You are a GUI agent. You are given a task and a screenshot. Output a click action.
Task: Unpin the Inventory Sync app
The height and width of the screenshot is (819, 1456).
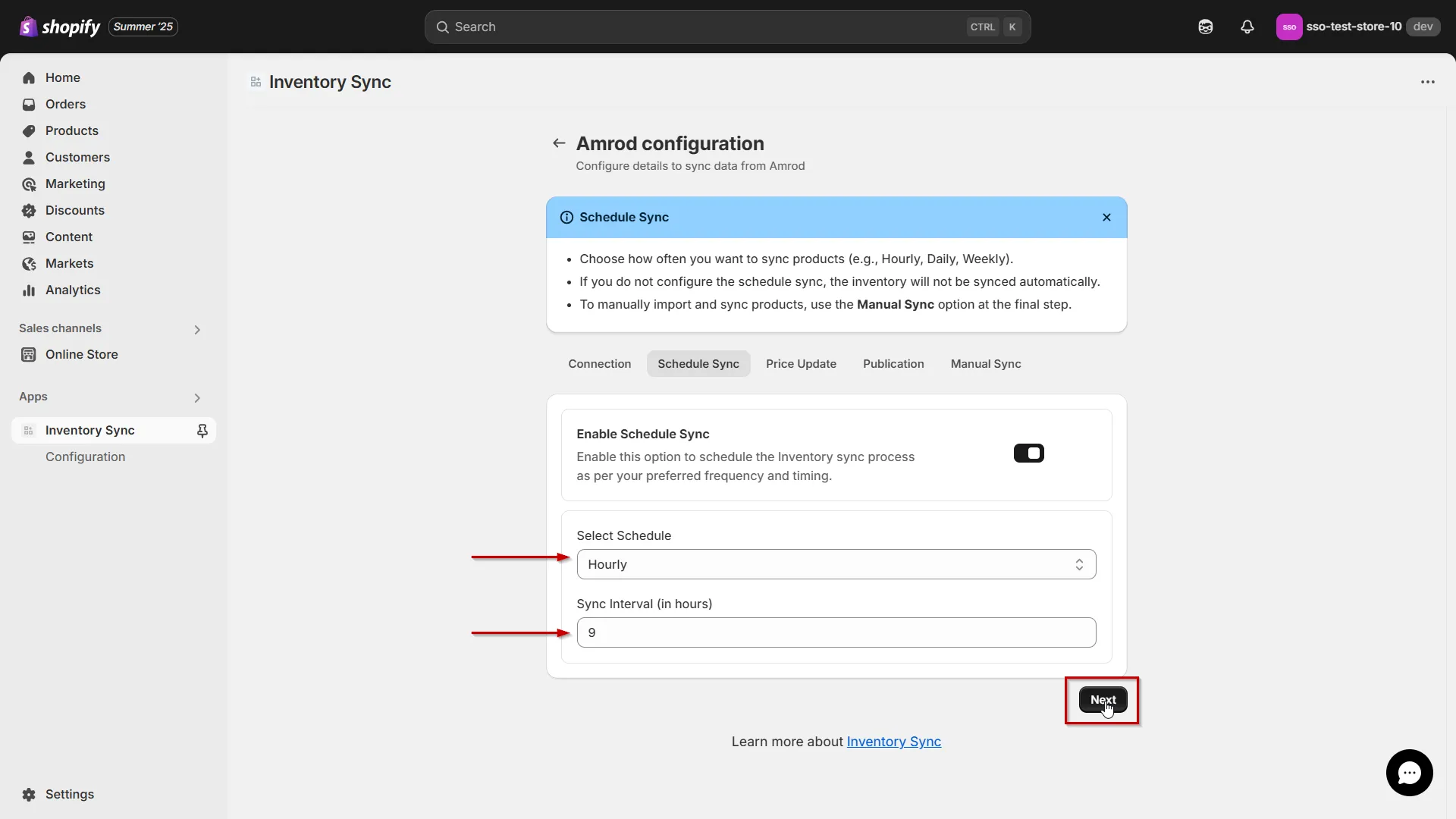pos(202,430)
